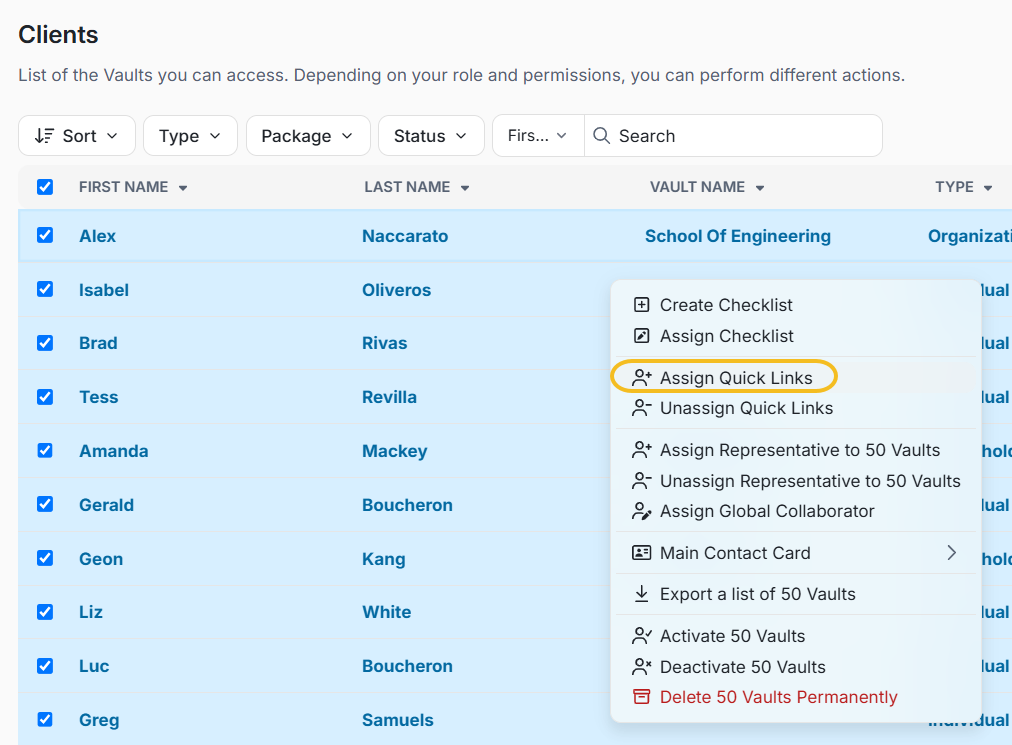Sort by FIRST NAME column arrow
The height and width of the screenshot is (745, 1012).
(x=183, y=188)
